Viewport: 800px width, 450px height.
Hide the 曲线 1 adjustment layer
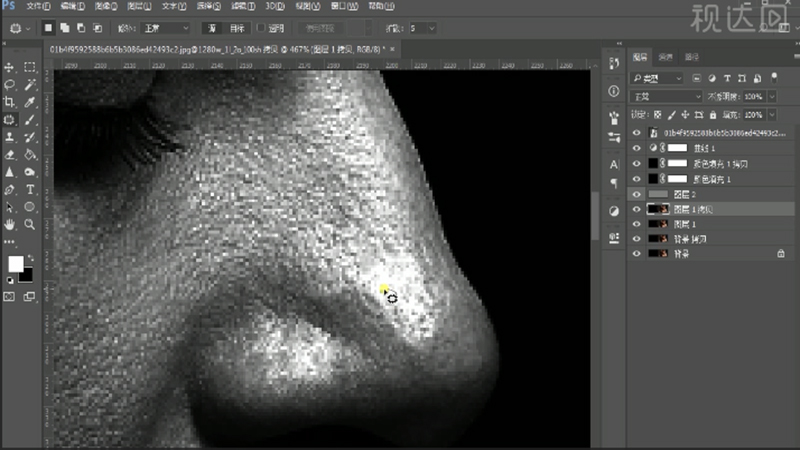click(x=636, y=148)
